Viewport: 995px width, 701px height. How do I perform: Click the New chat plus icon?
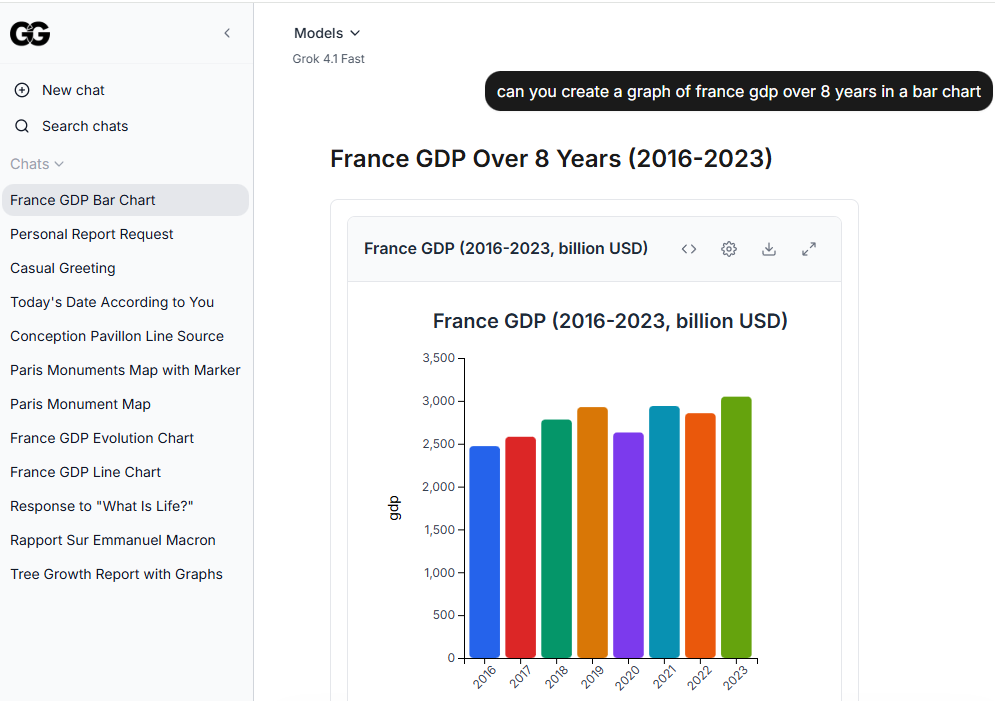[x=22, y=90]
